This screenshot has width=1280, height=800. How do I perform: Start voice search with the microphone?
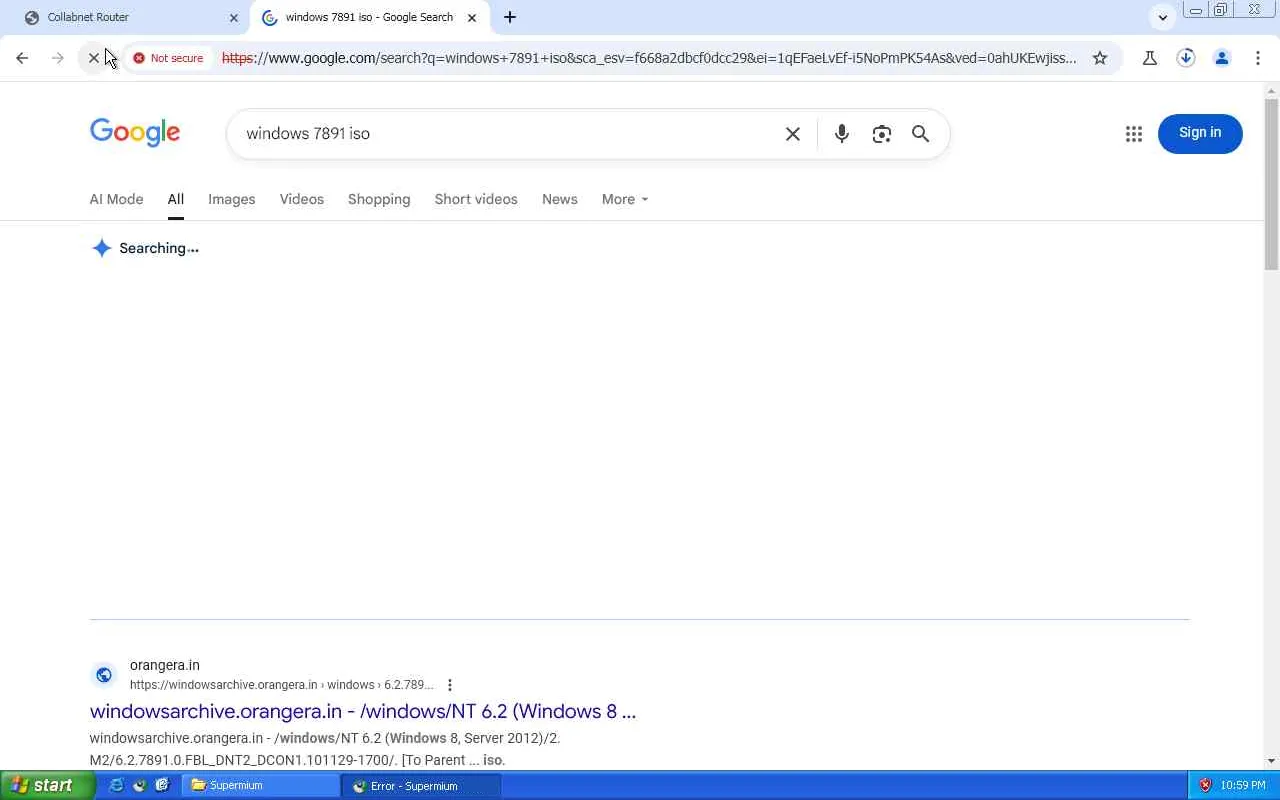[842, 134]
